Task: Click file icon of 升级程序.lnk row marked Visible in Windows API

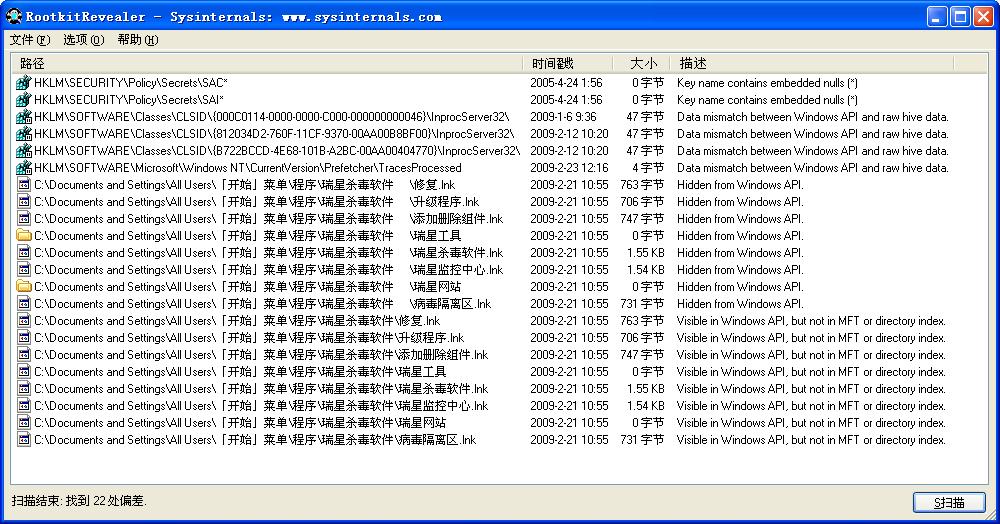Action: click(x=24, y=338)
